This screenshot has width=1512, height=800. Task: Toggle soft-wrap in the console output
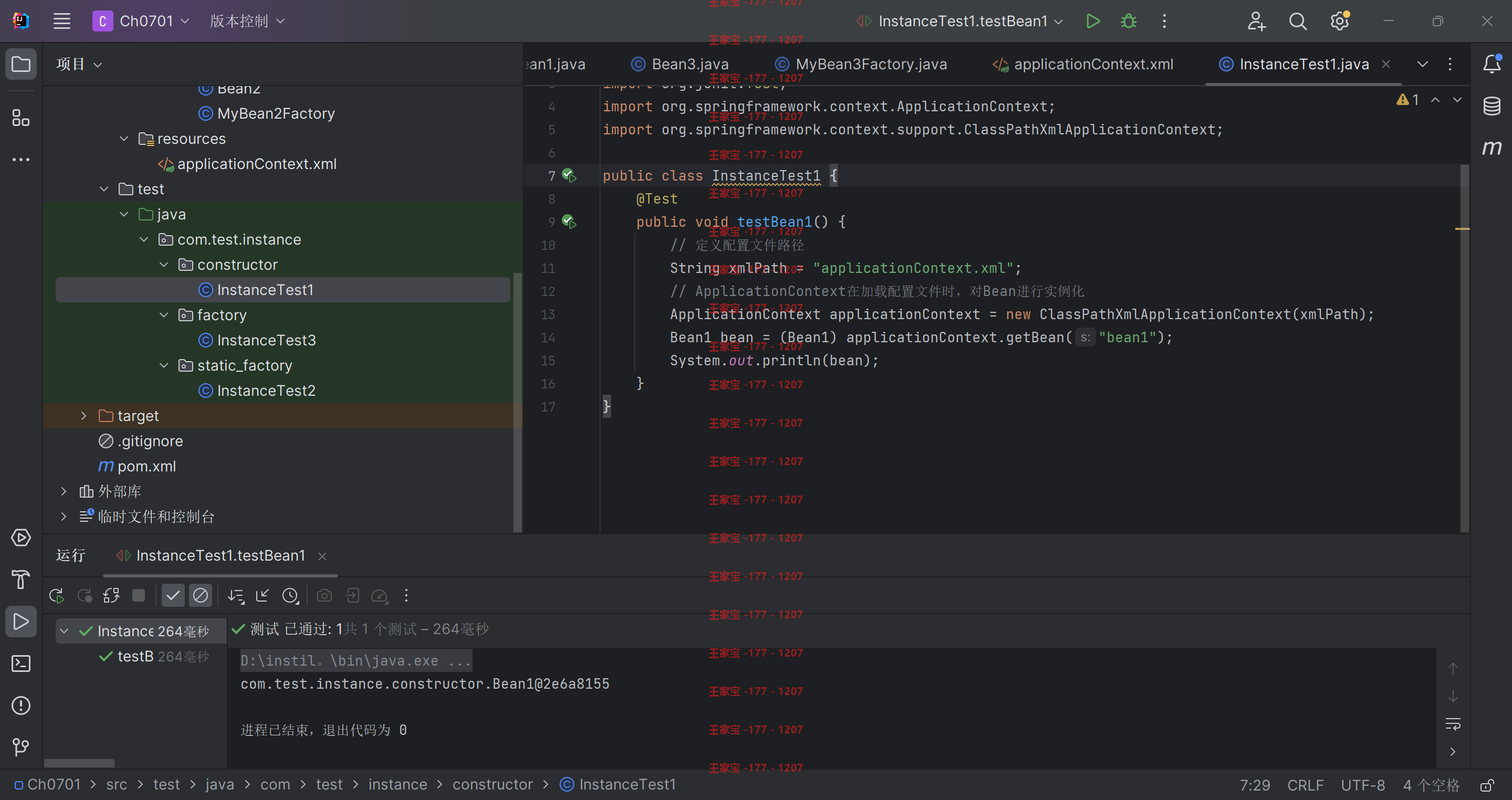[x=1453, y=724]
